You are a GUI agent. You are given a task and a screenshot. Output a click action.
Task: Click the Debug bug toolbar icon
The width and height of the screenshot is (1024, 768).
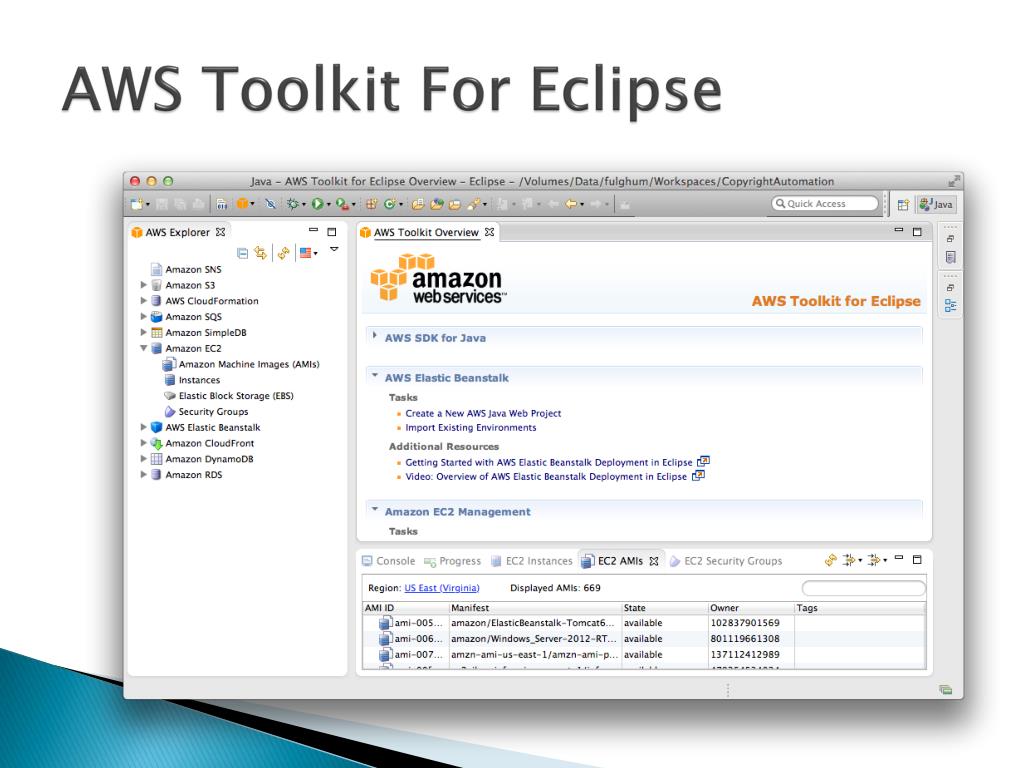point(293,204)
